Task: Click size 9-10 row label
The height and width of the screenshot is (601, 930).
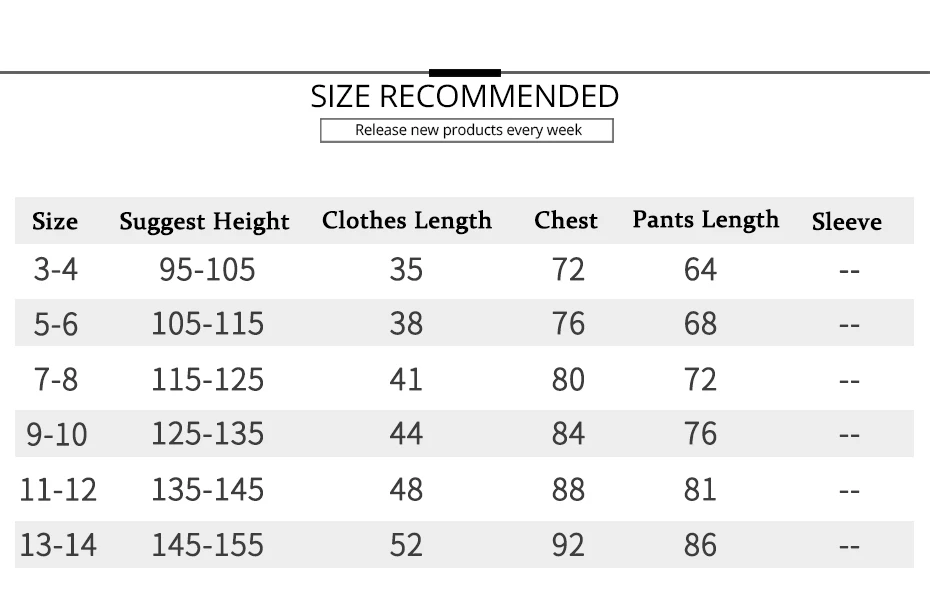Action: click(56, 434)
